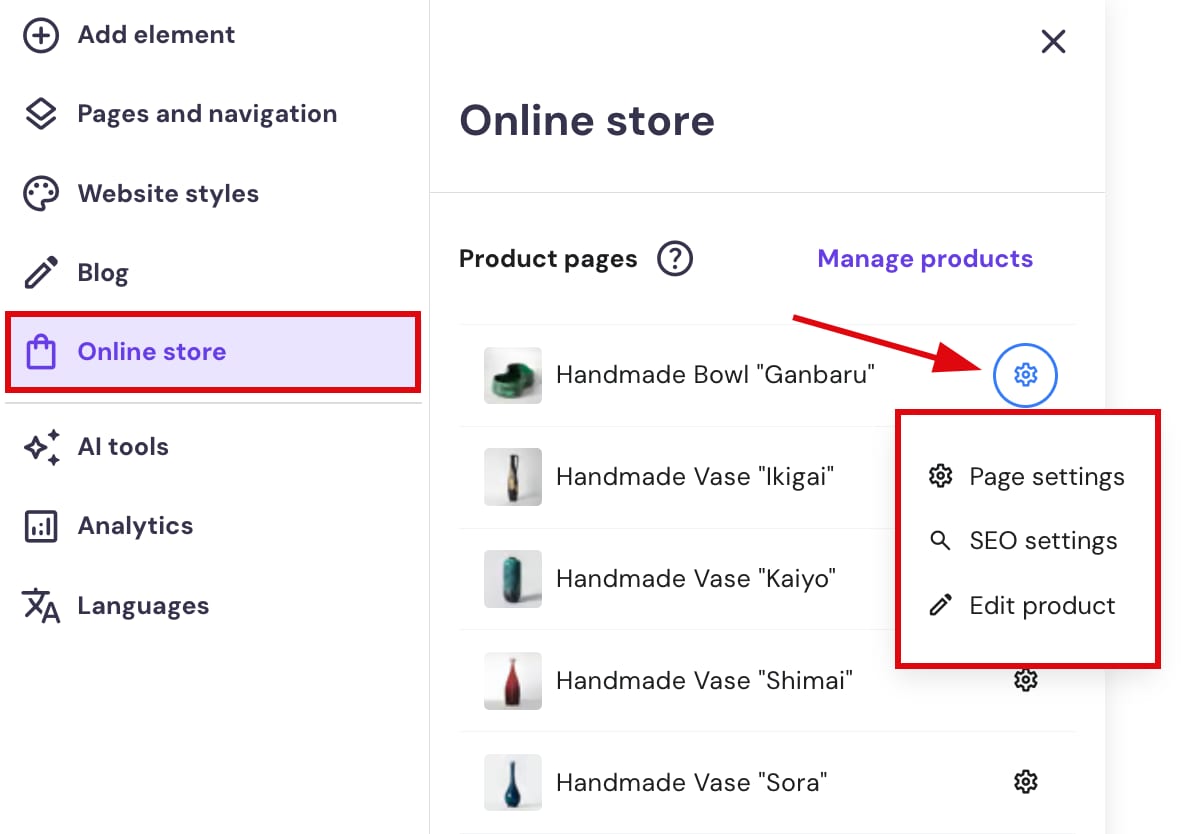
Task: Select Edit product menu option
Action: pyautogui.click(x=1042, y=606)
